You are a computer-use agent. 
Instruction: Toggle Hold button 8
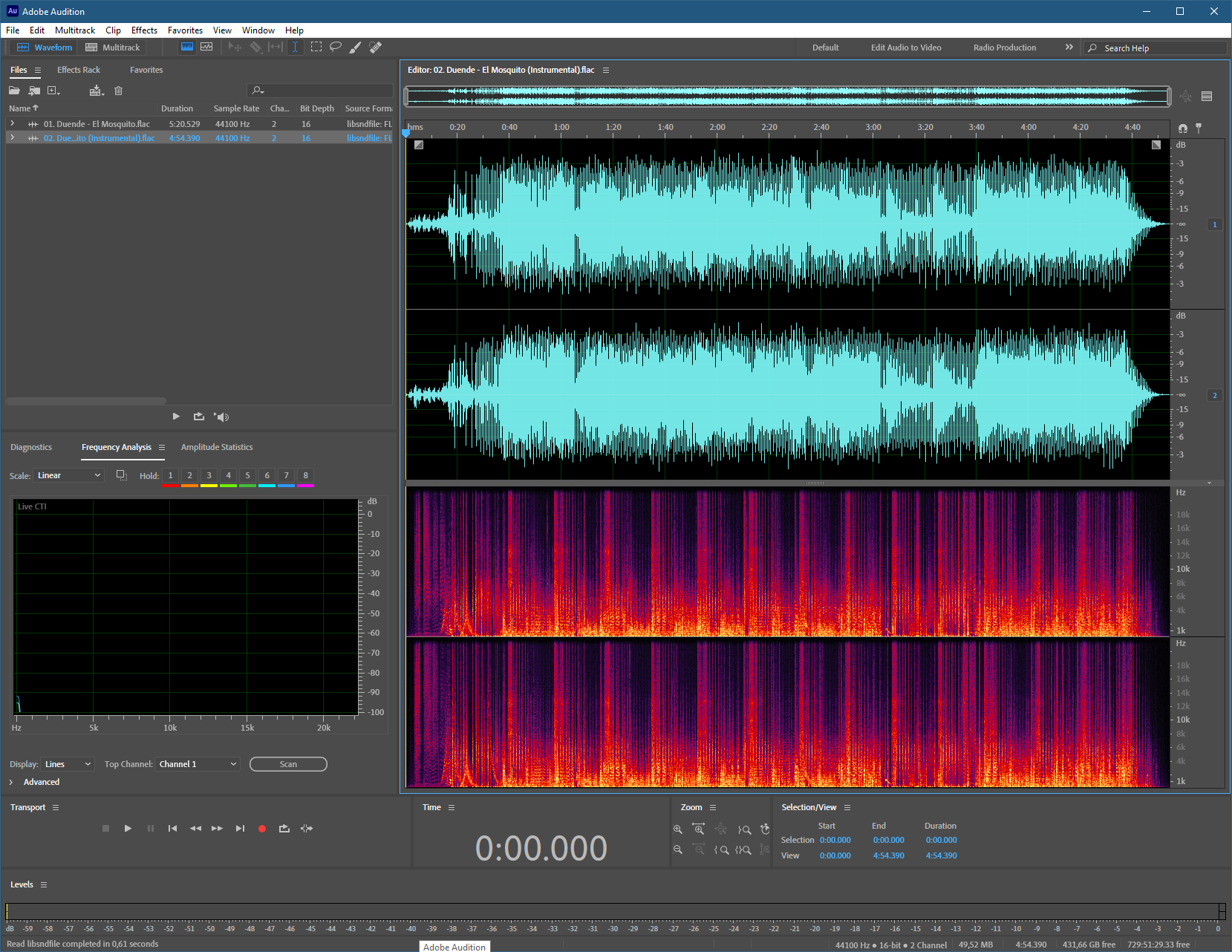(305, 476)
